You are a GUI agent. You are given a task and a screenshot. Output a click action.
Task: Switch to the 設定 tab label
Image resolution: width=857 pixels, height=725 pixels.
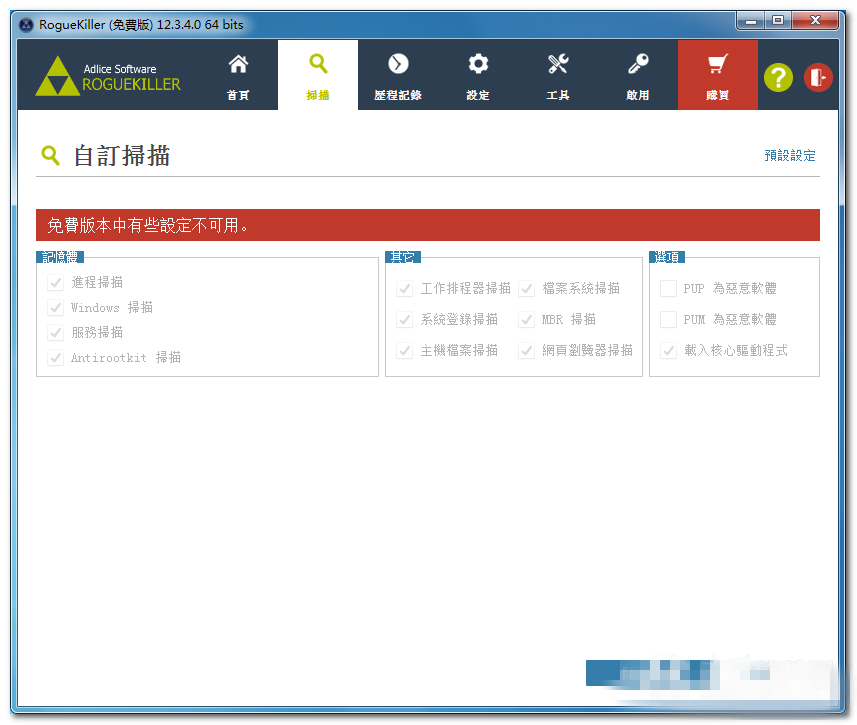(x=478, y=95)
